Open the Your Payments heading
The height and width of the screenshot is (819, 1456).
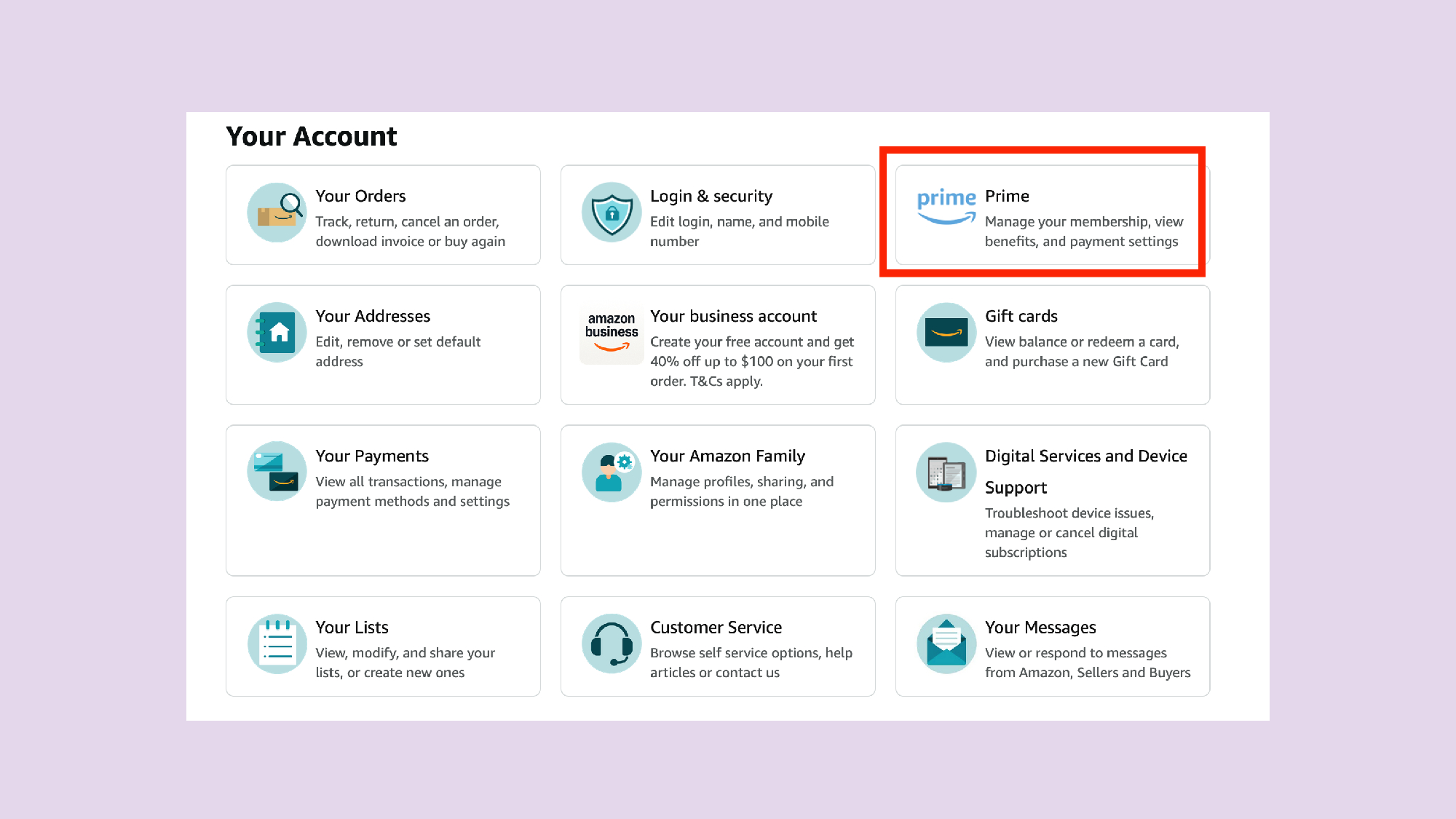pyautogui.click(x=372, y=456)
